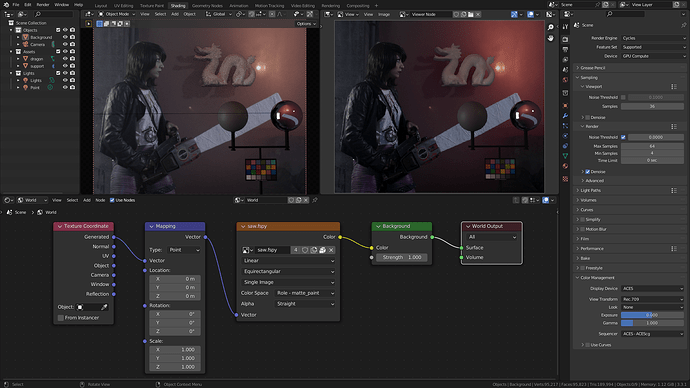Click the pin icon in Scene properties header
690x388 pixels.
(x=683, y=25)
